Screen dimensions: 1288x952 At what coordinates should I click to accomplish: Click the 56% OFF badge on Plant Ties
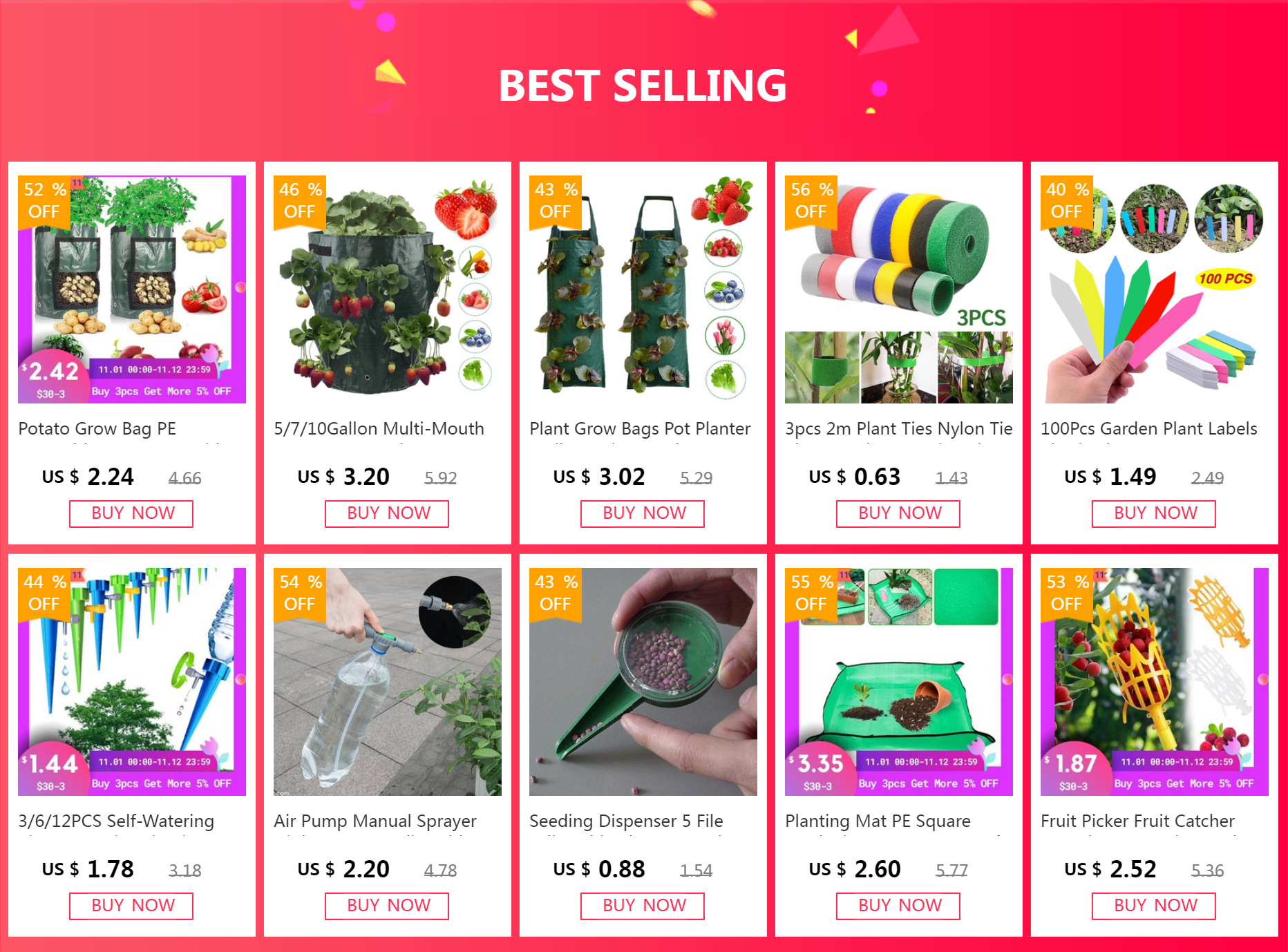[x=811, y=201]
